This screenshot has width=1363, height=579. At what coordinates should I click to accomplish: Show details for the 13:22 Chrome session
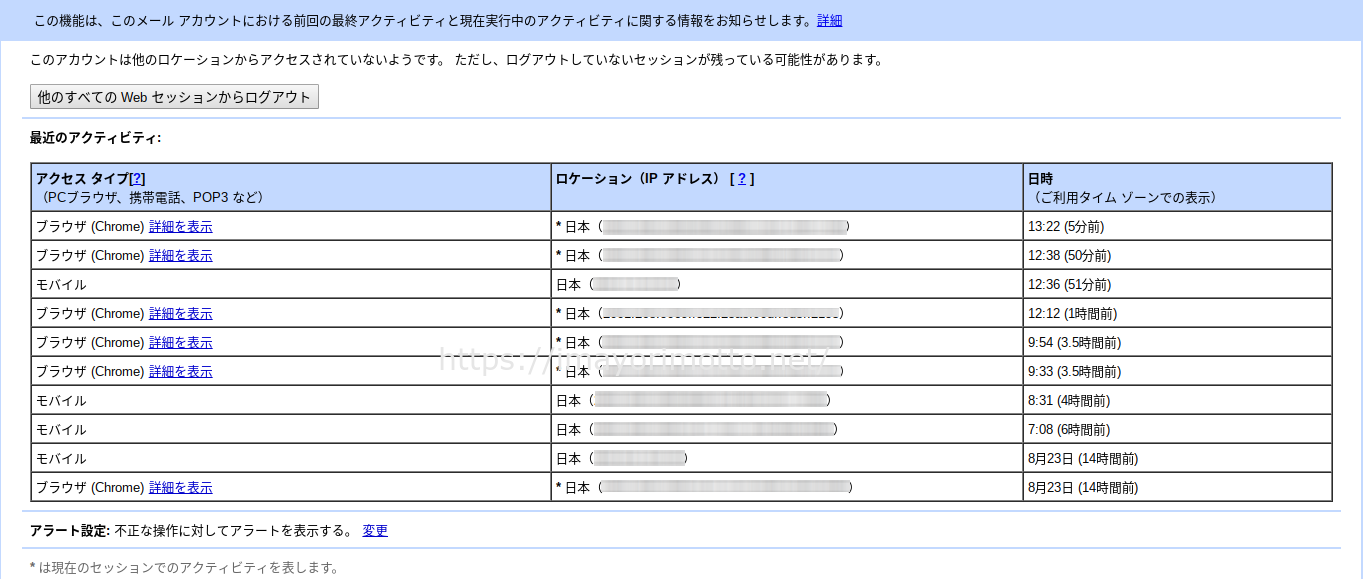coord(181,227)
